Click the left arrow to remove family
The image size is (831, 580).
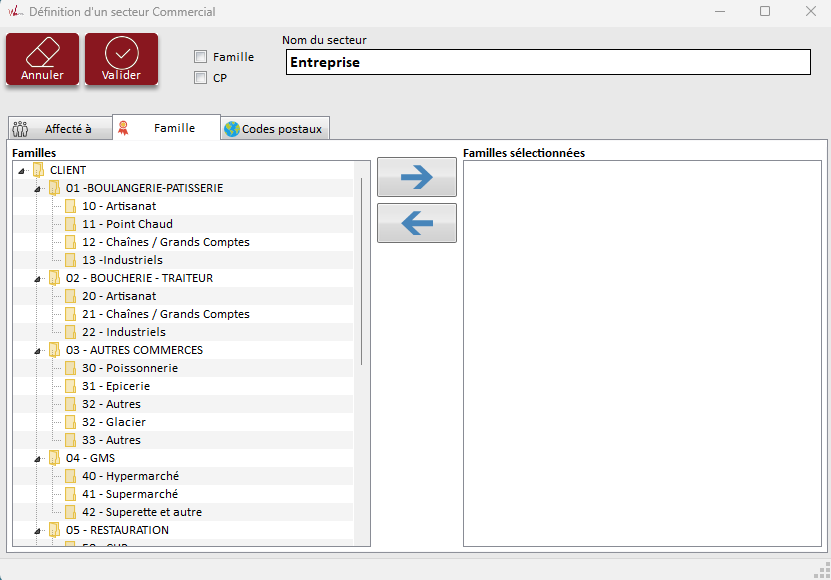(x=416, y=223)
